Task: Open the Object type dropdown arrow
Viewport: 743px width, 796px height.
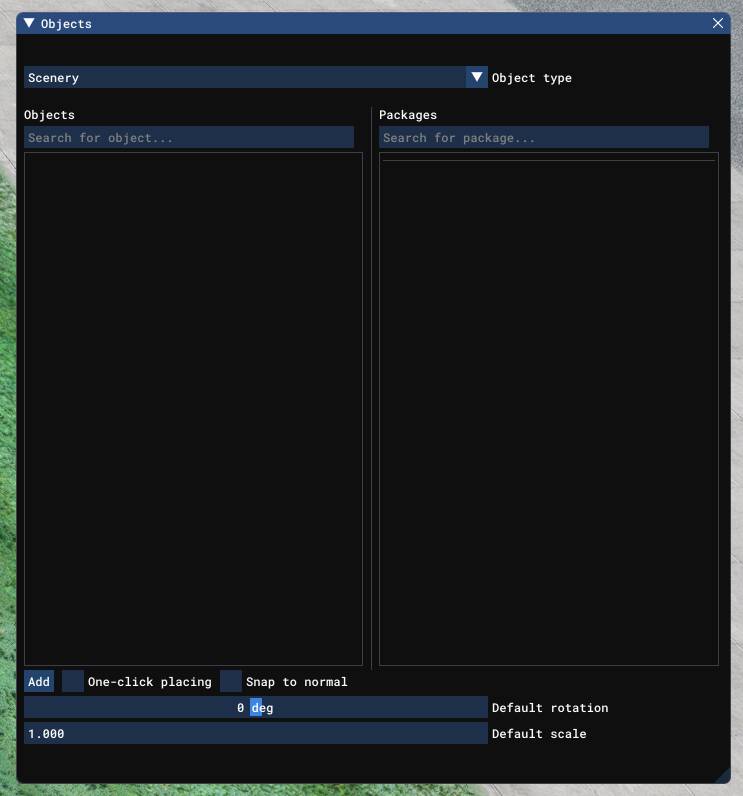Action: point(477,77)
